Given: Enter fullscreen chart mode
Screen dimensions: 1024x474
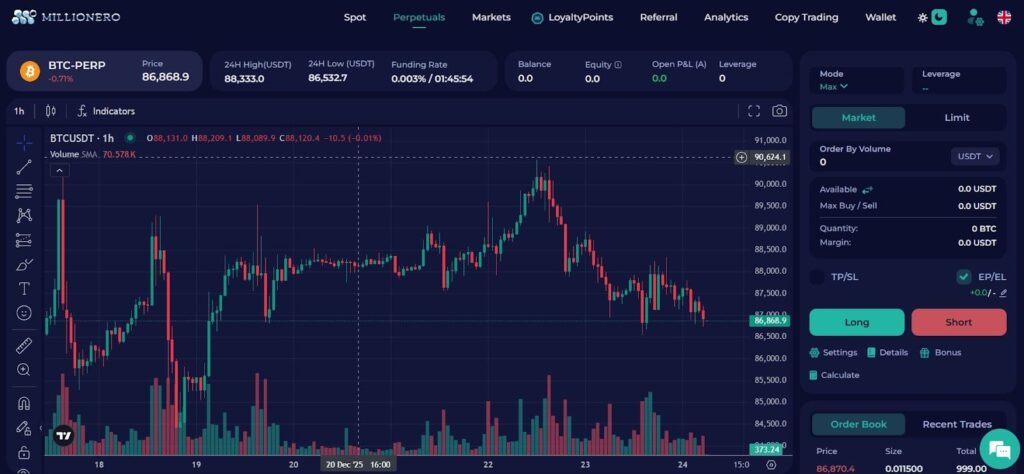Looking at the screenshot, I should (754, 111).
